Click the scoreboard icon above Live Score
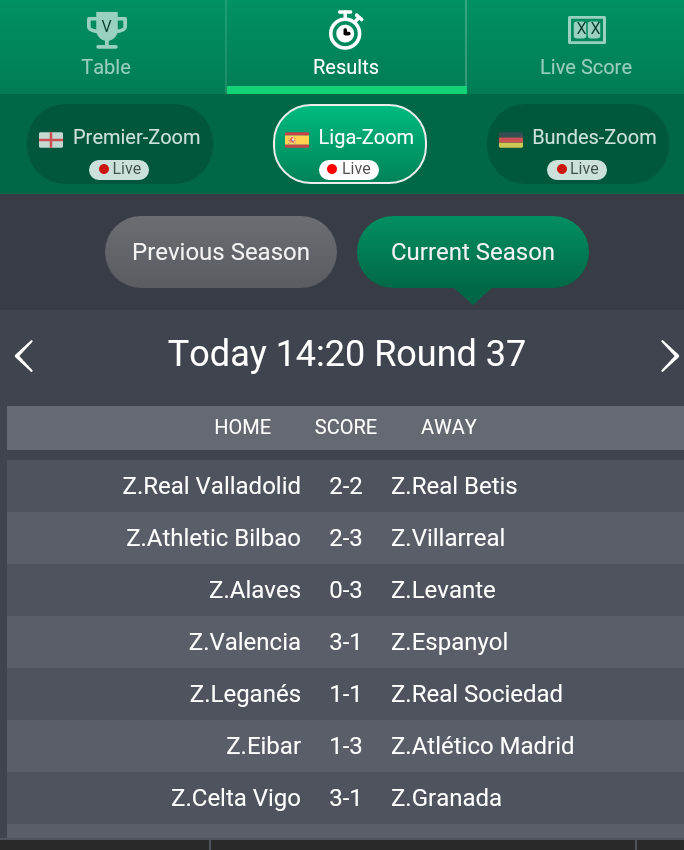The height and width of the screenshot is (850, 684). pos(586,30)
